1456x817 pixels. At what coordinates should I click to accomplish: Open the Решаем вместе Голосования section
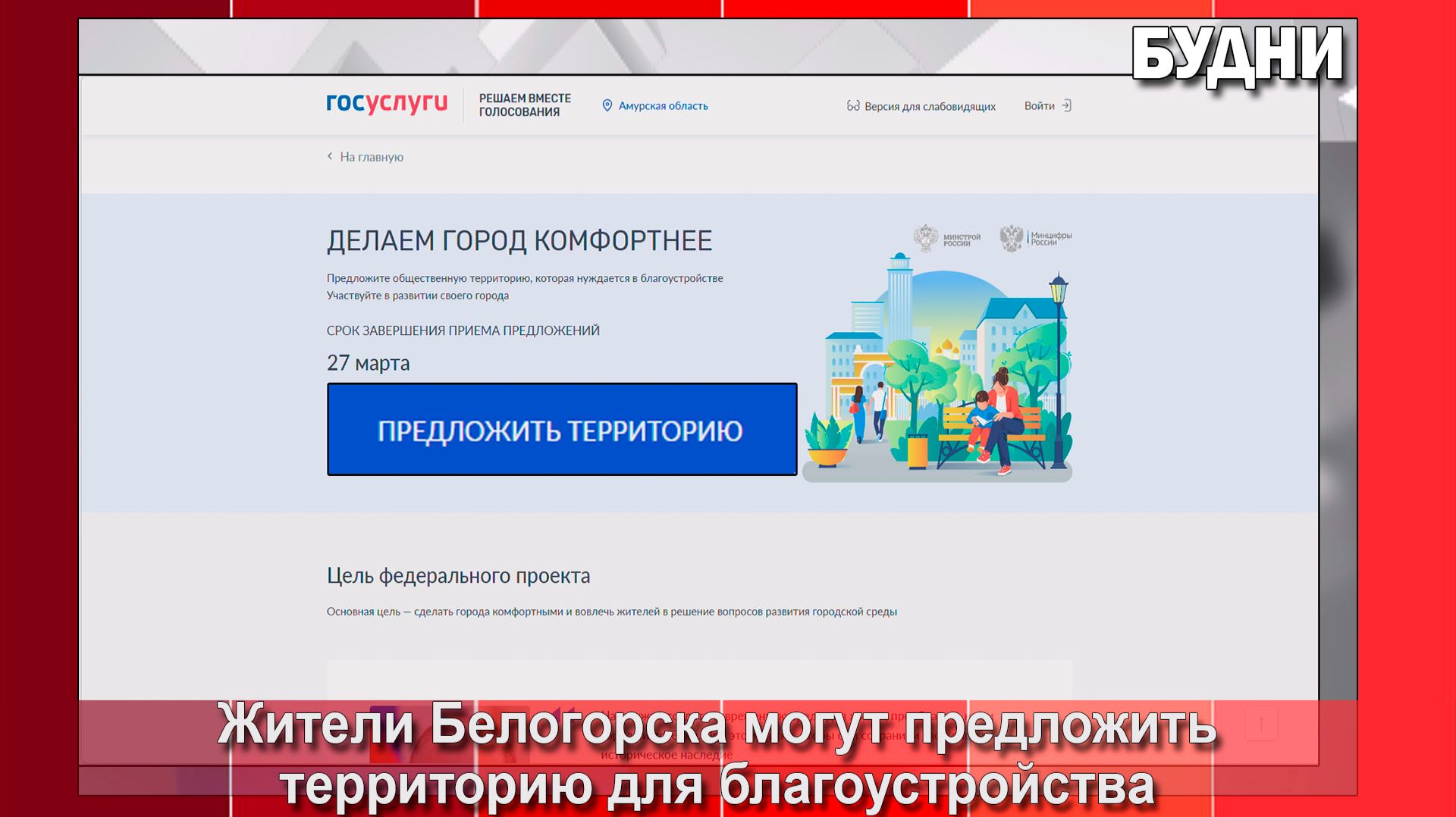pos(525,105)
